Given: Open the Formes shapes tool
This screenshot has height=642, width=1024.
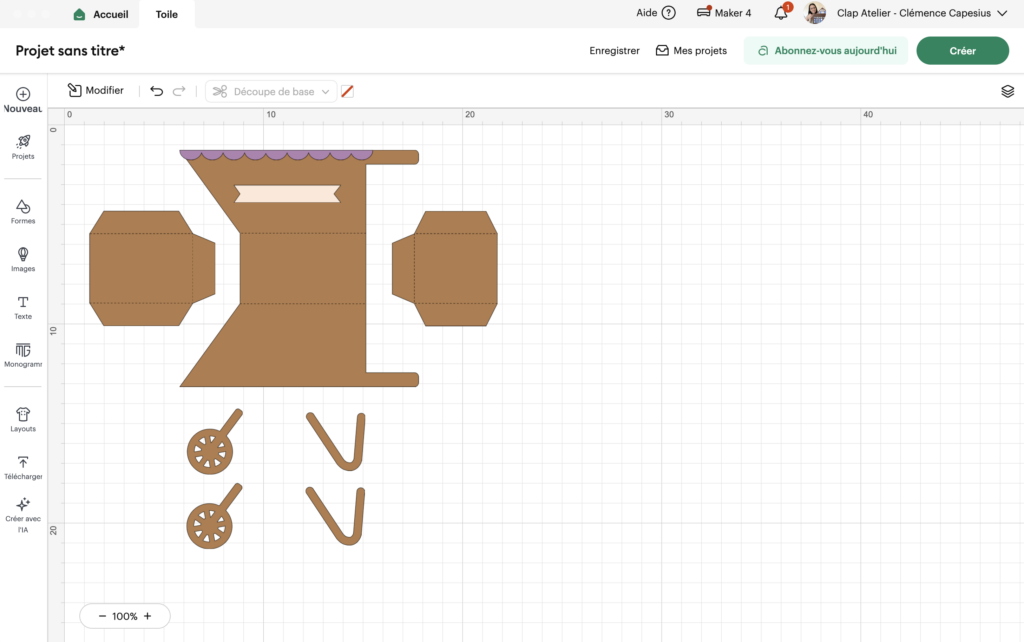Looking at the screenshot, I should (23, 207).
